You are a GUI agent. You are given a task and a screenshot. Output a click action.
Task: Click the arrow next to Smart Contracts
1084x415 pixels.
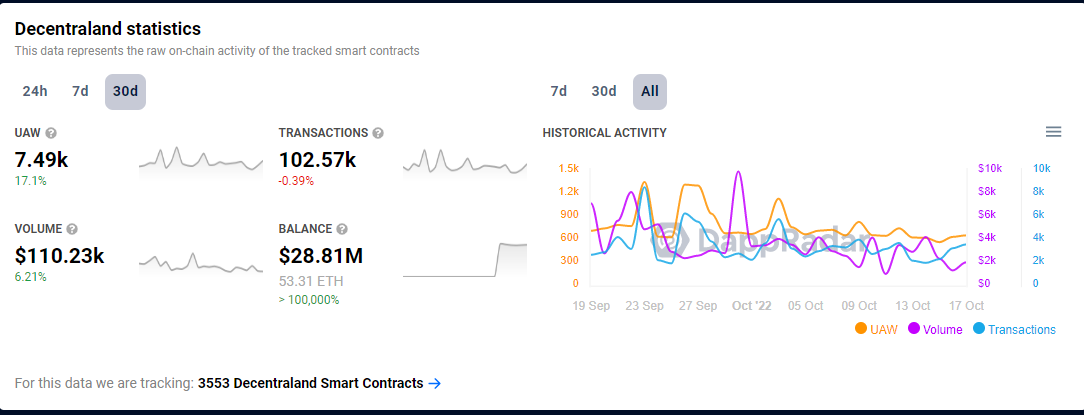pos(434,383)
